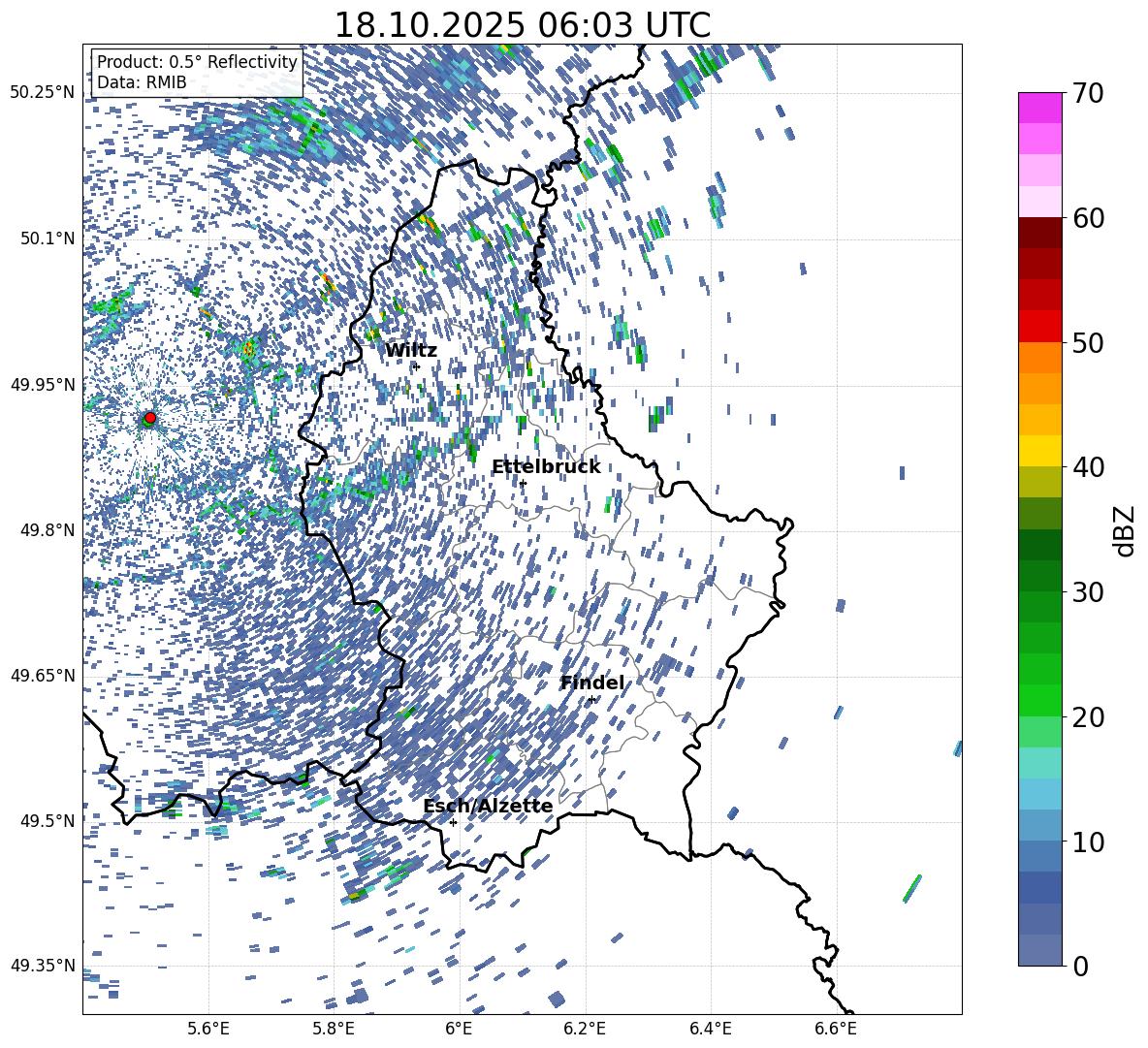Click the dBZ colorbar axis label
The image size is (1148, 1048).
click(1126, 530)
